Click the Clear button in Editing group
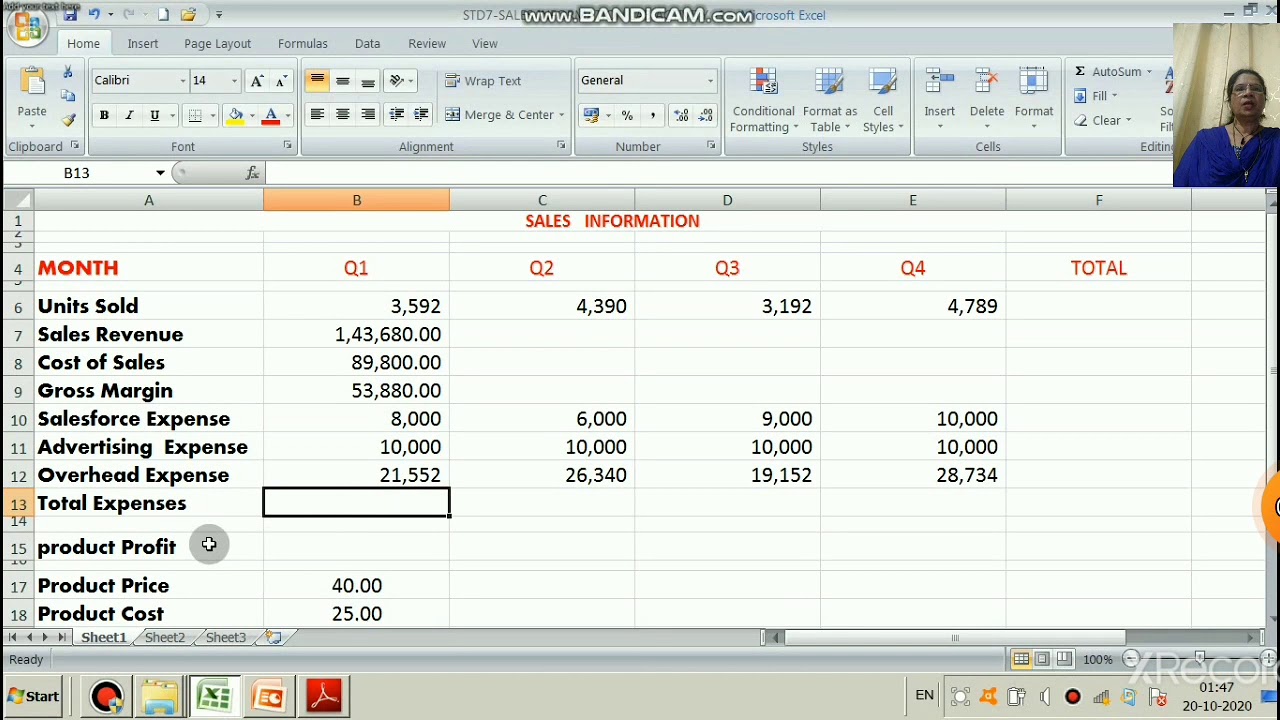Viewport: 1280px width, 720px height. coord(1102,120)
